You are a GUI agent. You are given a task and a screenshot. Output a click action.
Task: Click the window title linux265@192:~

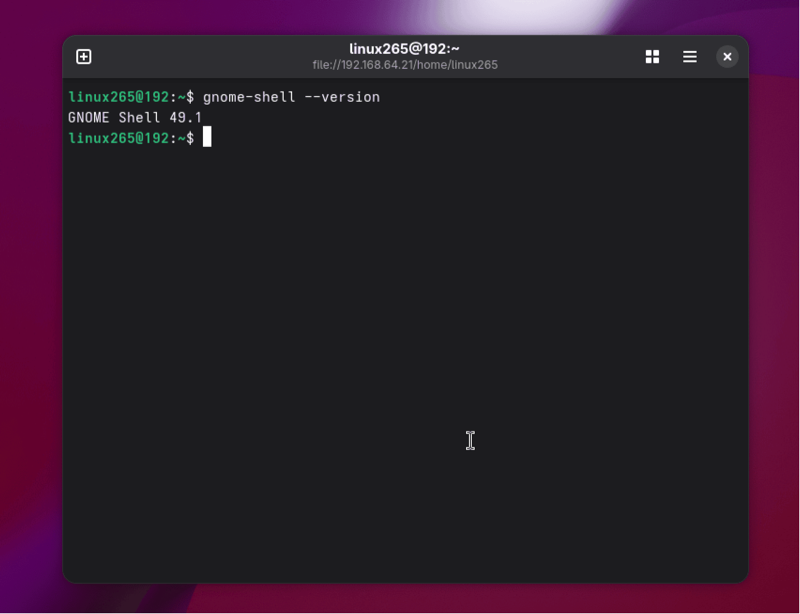point(404,49)
